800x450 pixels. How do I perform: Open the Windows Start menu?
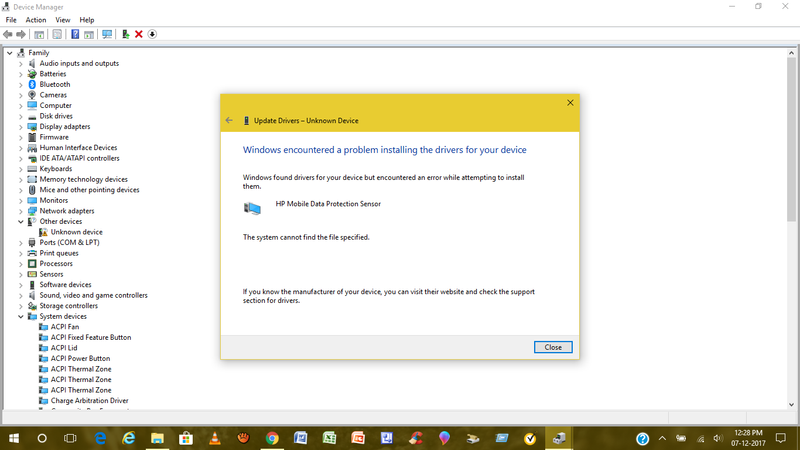point(14,438)
